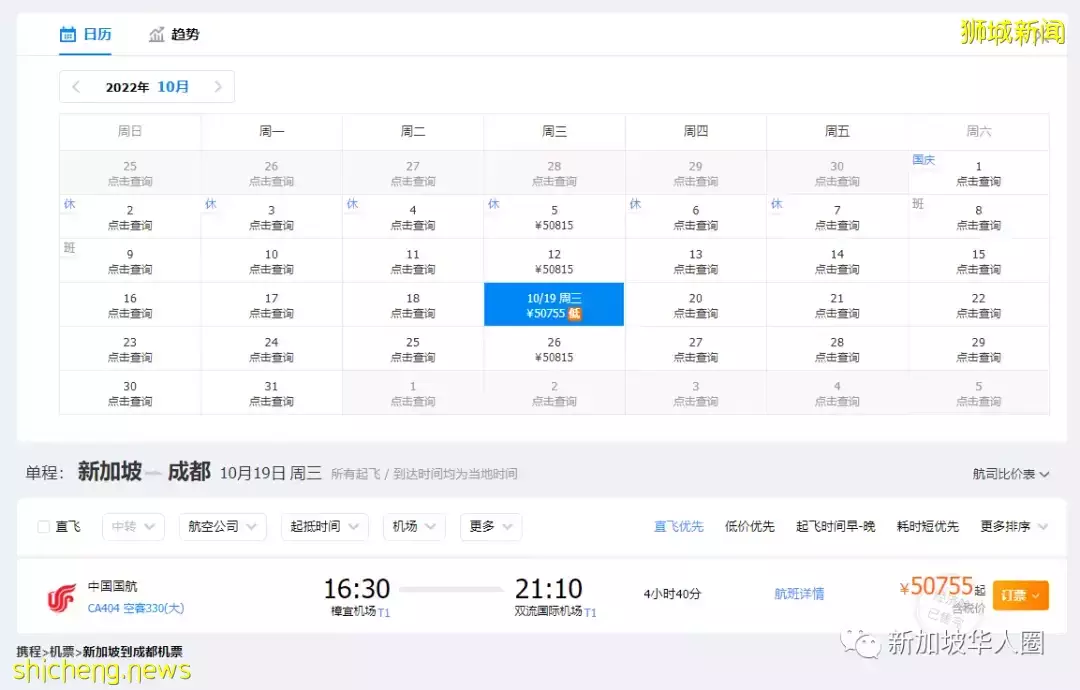Click the trend chart icon beside 趋势
1080x690 pixels.
[156, 34]
